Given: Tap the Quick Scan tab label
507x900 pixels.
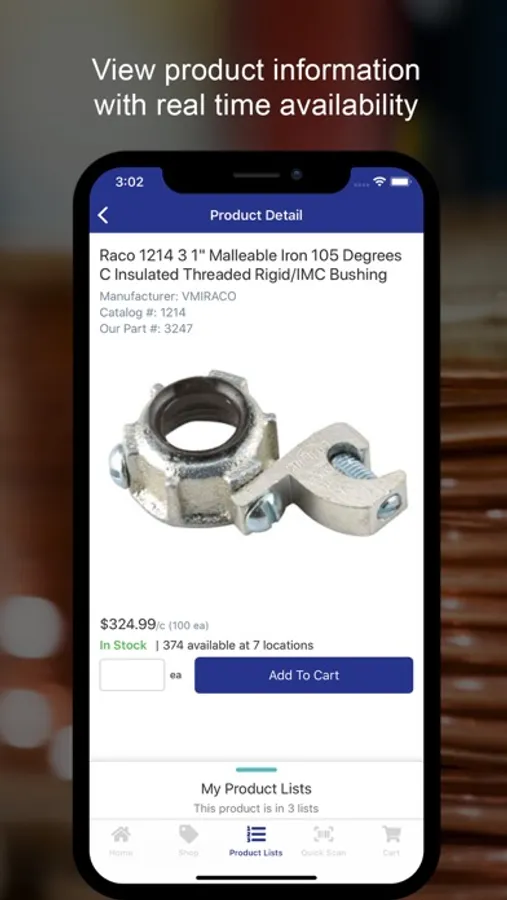Looking at the screenshot, I should (x=323, y=853).
